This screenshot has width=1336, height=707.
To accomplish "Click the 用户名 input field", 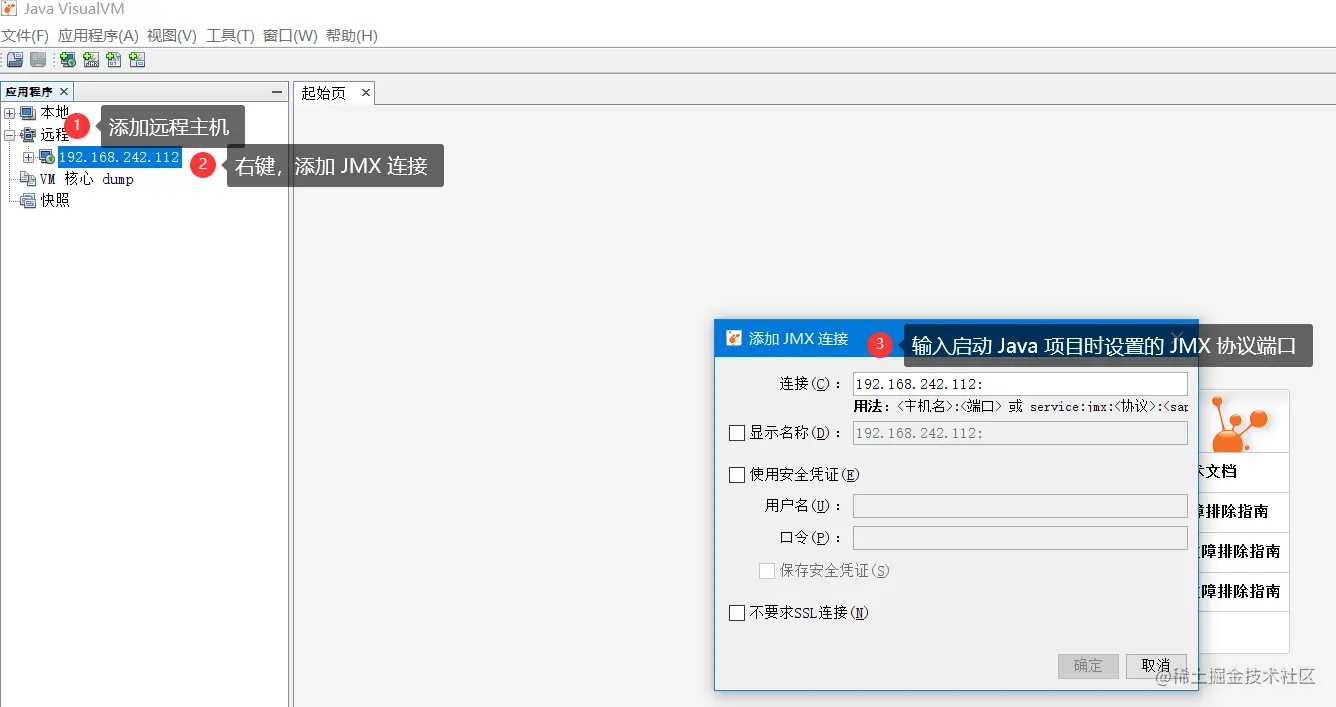I will 1020,506.
